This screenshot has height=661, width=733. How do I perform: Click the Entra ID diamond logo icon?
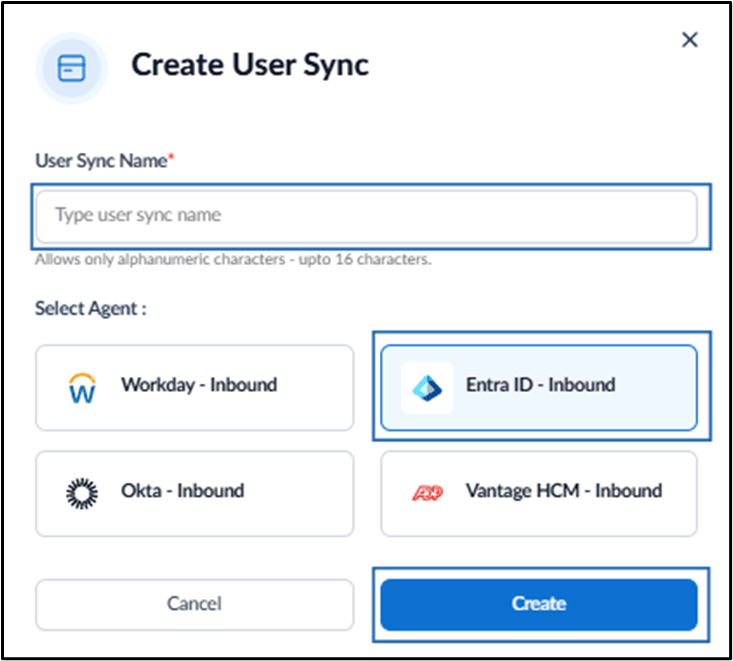pyautogui.click(x=427, y=388)
